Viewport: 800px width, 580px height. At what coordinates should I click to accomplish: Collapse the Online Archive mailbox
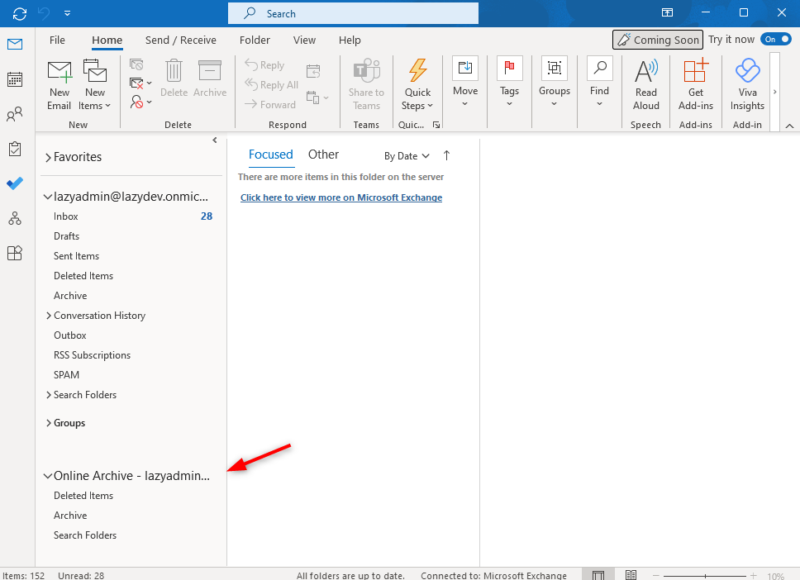point(48,475)
